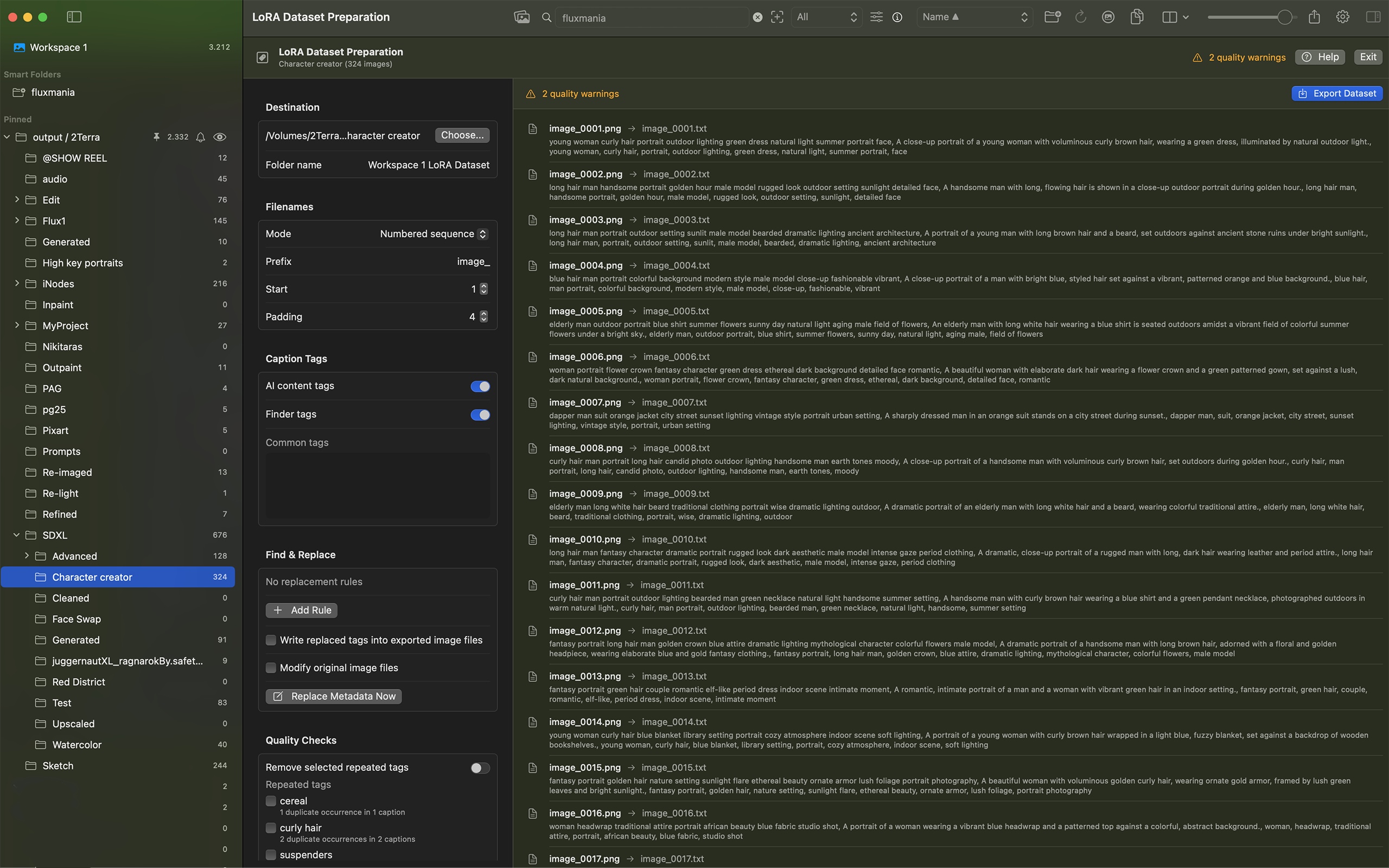This screenshot has height=868, width=1389.
Task: Expand the Flux1 folder
Action: pyautogui.click(x=17, y=220)
